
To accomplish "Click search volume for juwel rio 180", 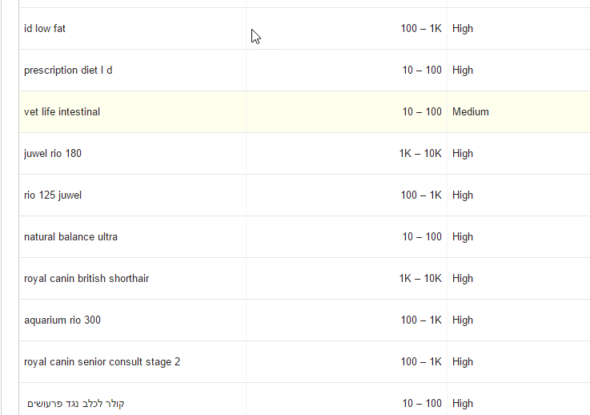I will point(420,154).
